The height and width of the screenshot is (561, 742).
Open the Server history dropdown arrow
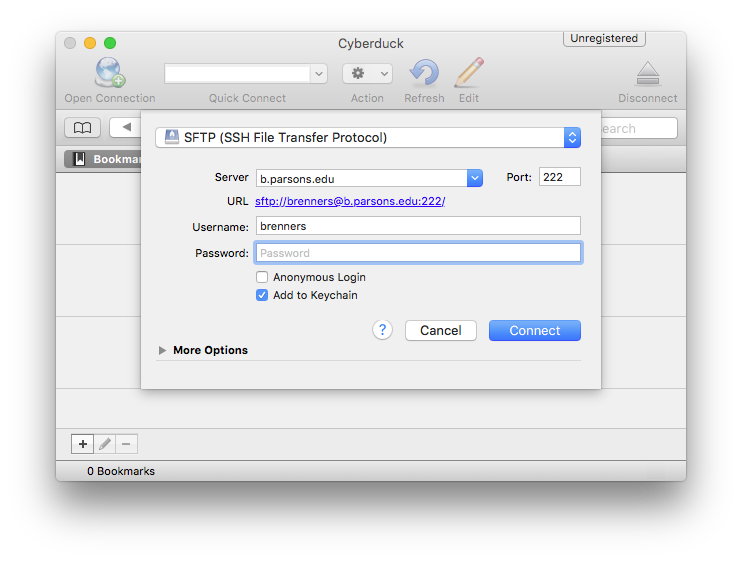(x=475, y=178)
